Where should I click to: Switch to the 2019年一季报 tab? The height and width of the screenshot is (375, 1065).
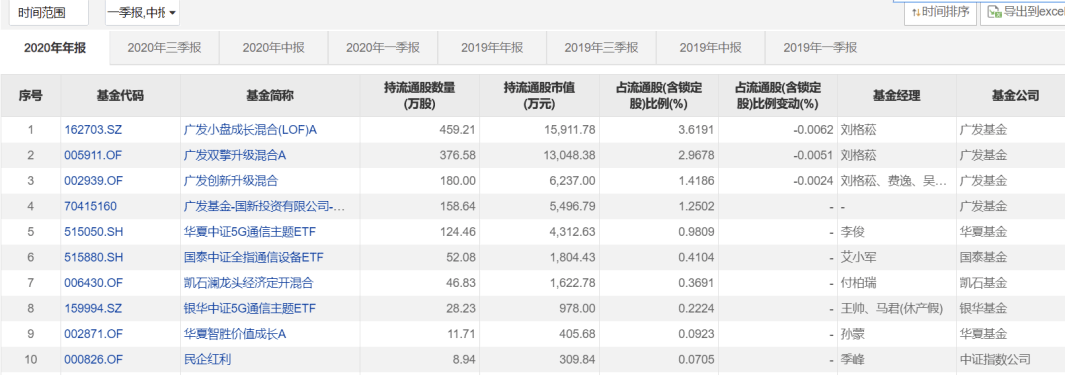820,48
